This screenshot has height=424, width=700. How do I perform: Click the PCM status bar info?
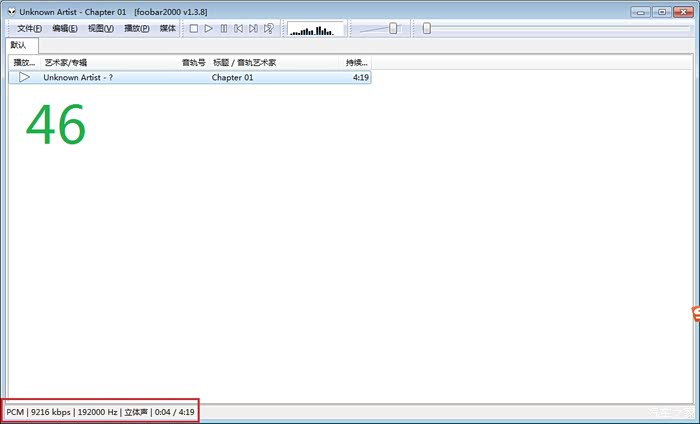pos(15,412)
